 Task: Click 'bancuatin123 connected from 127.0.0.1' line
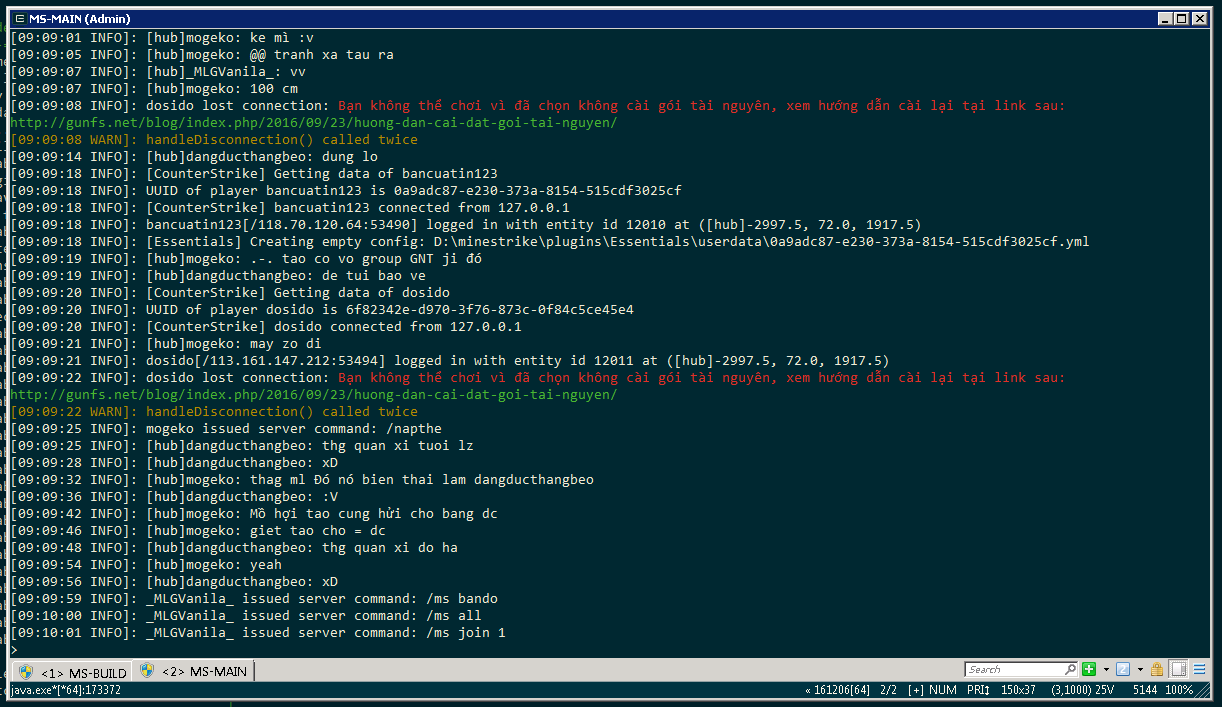[290, 207]
